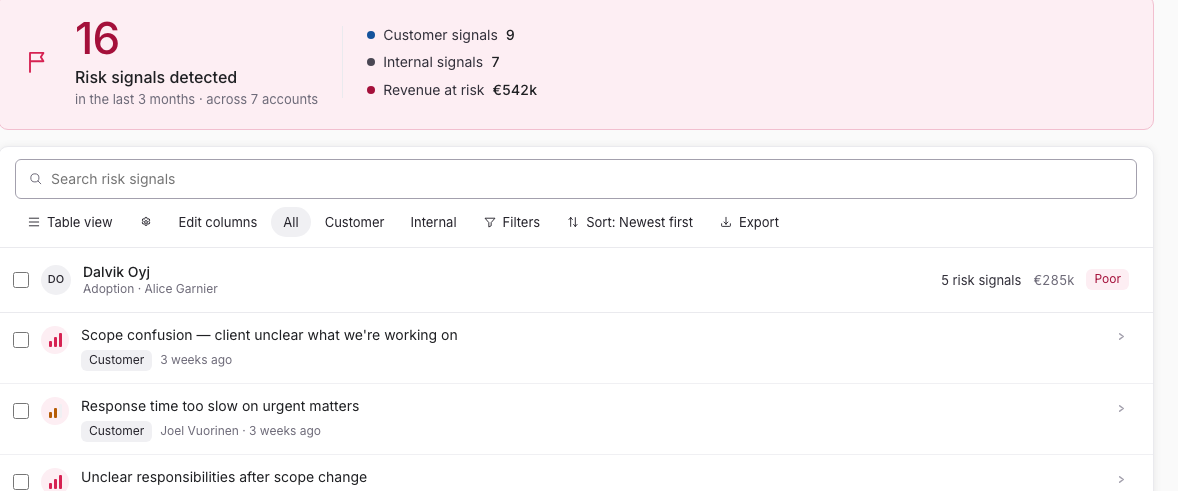Switch to the Customer filter tab
The image size is (1178, 491).
pos(355,222)
